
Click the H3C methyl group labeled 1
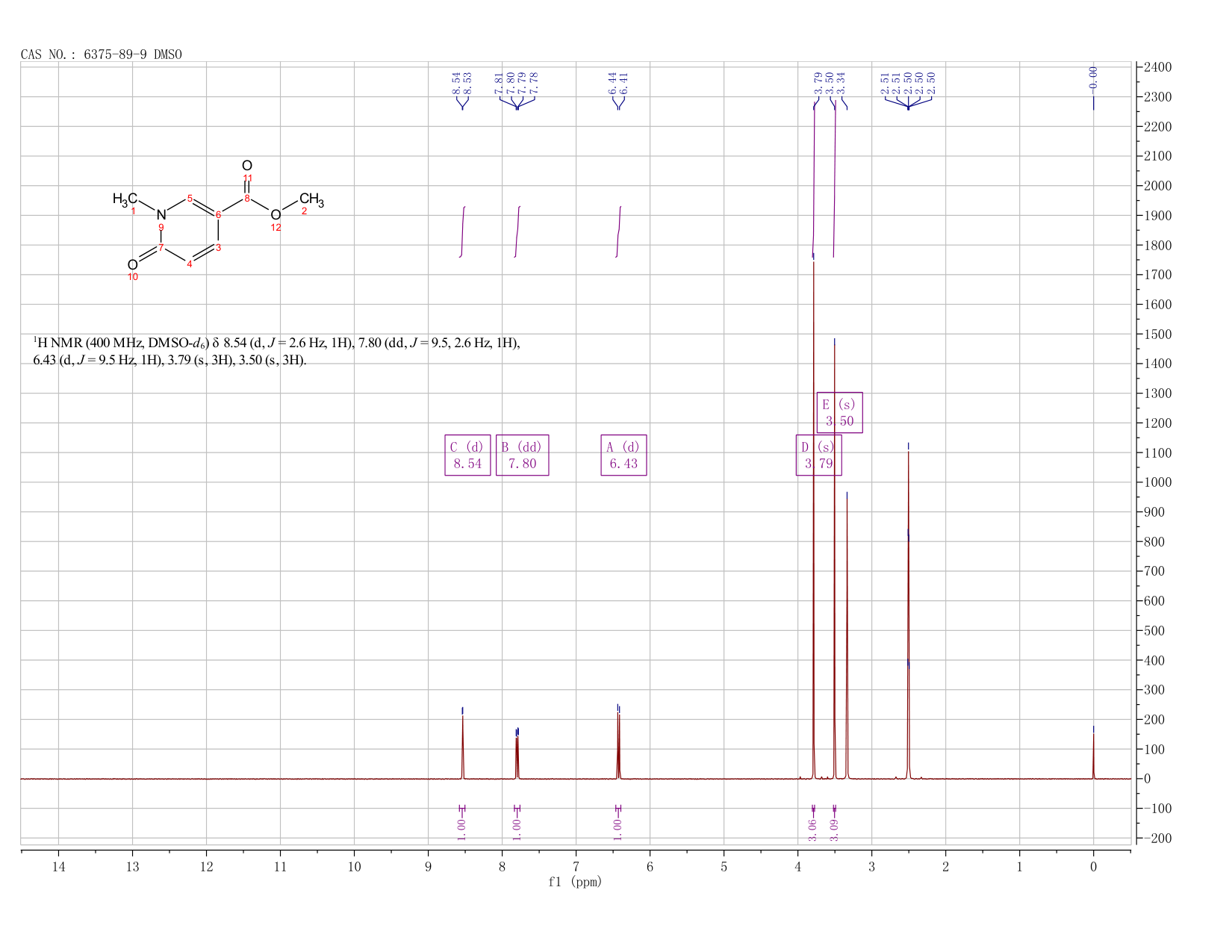coord(125,199)
